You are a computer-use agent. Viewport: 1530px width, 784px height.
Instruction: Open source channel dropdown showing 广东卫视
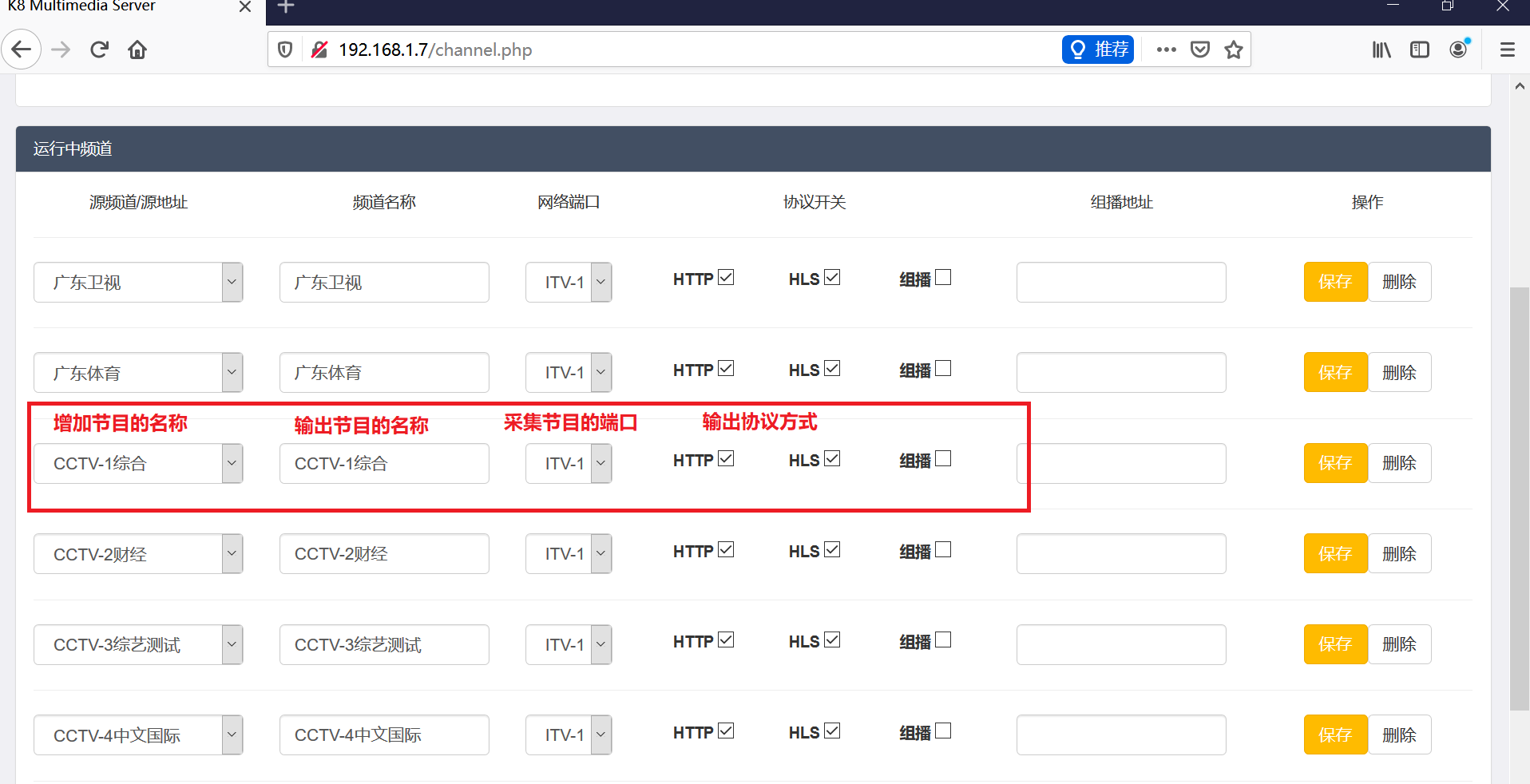coord(138,283)
